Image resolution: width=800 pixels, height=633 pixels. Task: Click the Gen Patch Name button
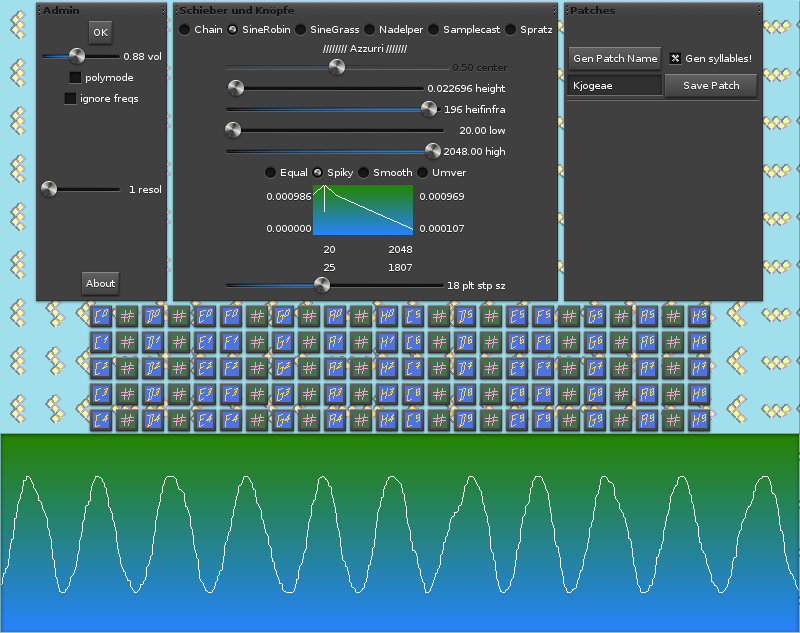click(x=614, y=58)
